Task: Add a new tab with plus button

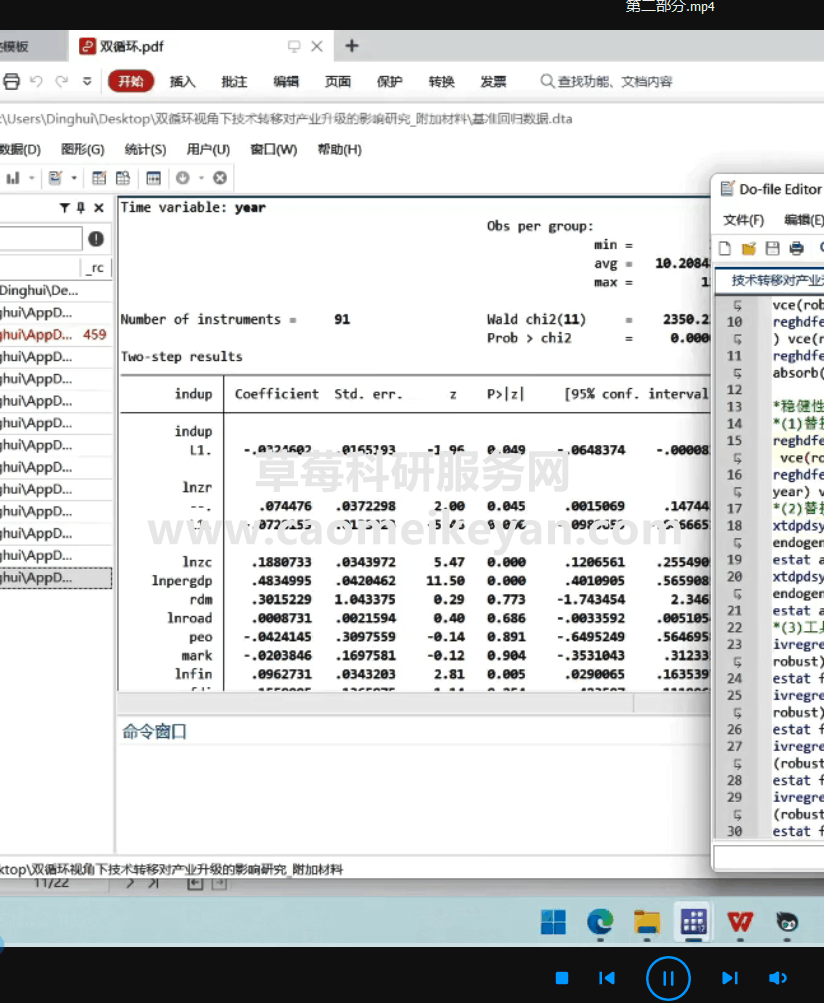Action: coord(352,46)
